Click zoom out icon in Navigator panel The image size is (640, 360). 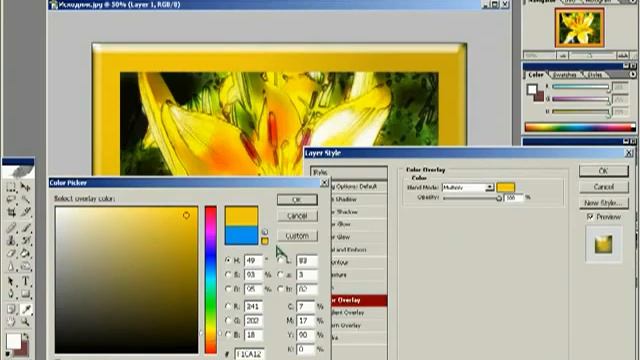pyautogui.click(x=562, y=55)
